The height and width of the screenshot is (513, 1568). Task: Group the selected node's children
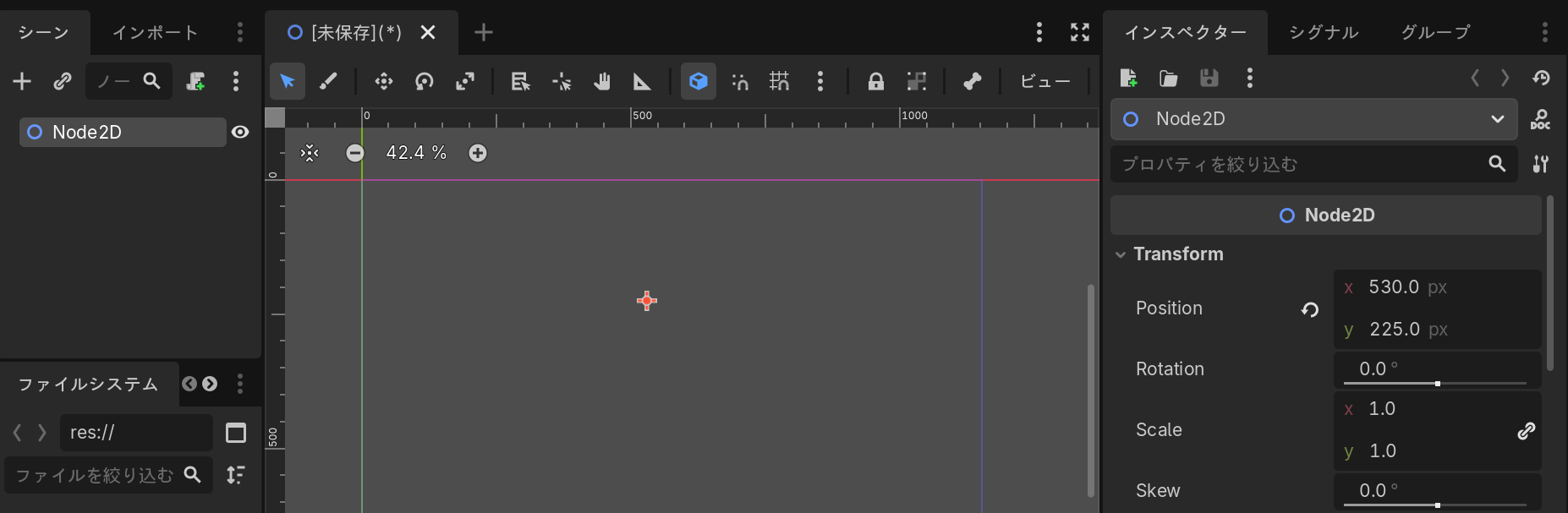coord(917,81)
